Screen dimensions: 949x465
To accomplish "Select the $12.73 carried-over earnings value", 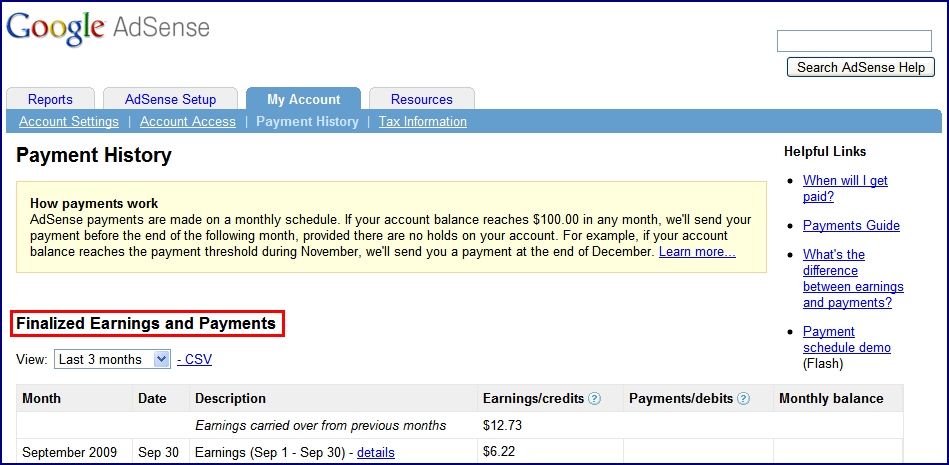I will 502,426.
